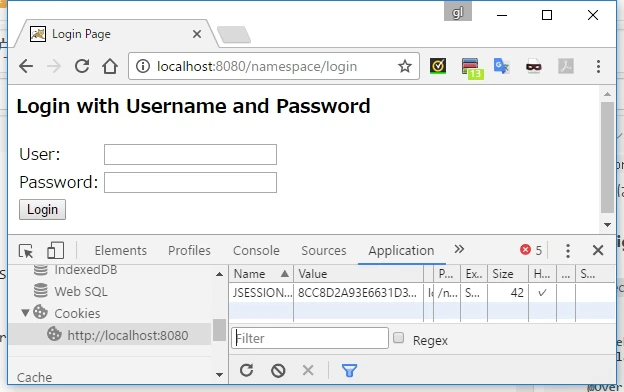Click the Cache heading in sidebar
The image size is (624, 392).
point(34,377)
